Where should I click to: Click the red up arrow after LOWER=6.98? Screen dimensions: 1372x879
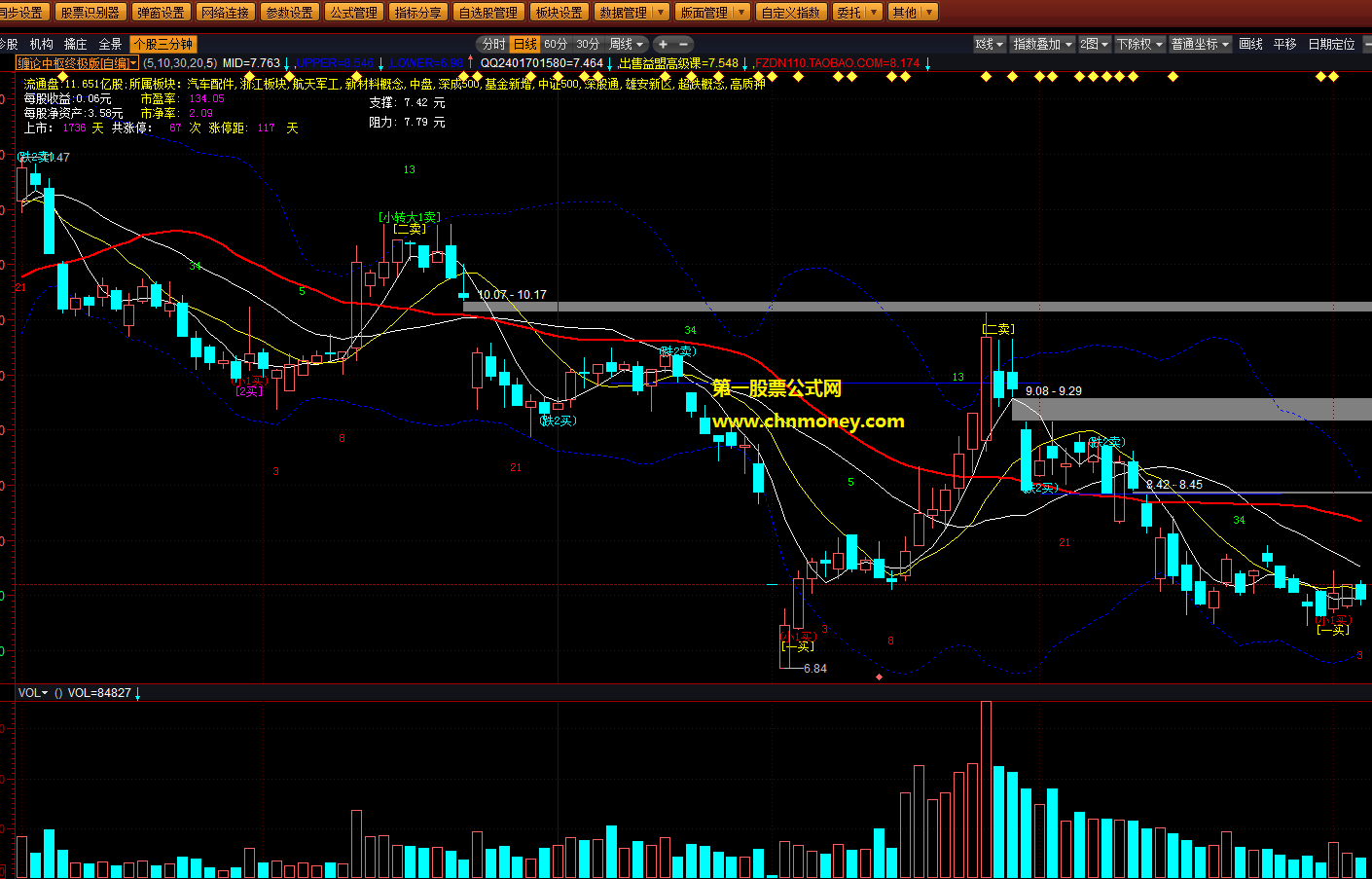click(x=471, y=63)
